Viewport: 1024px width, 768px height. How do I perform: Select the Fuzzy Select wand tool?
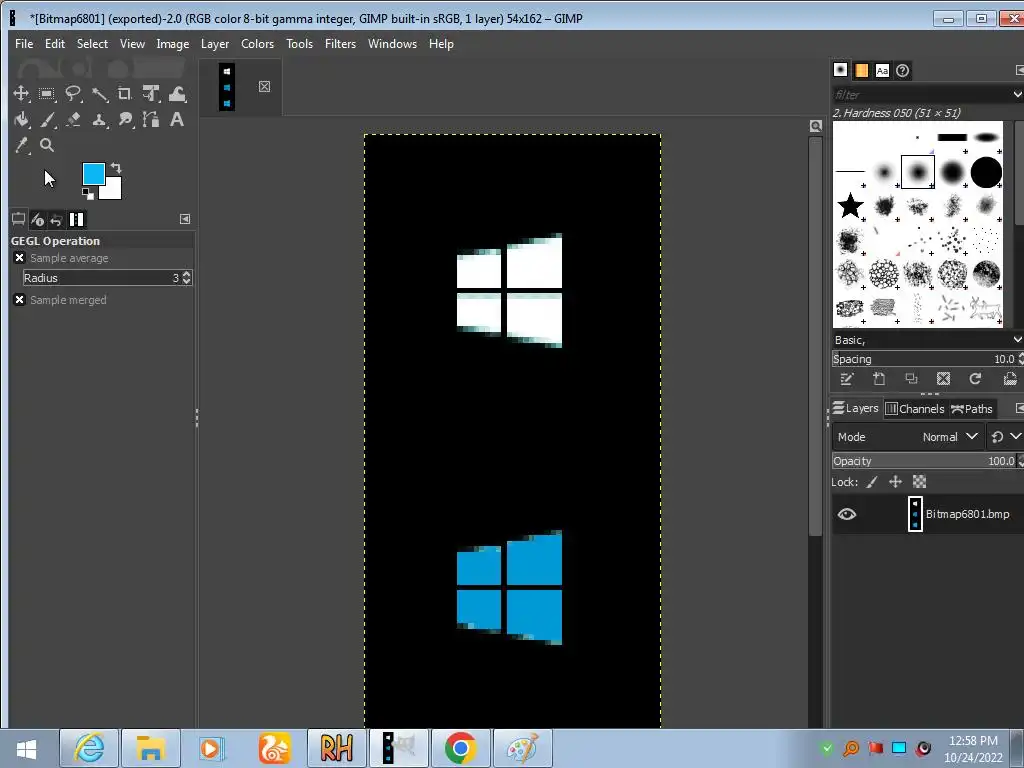[x=99, y=94]
